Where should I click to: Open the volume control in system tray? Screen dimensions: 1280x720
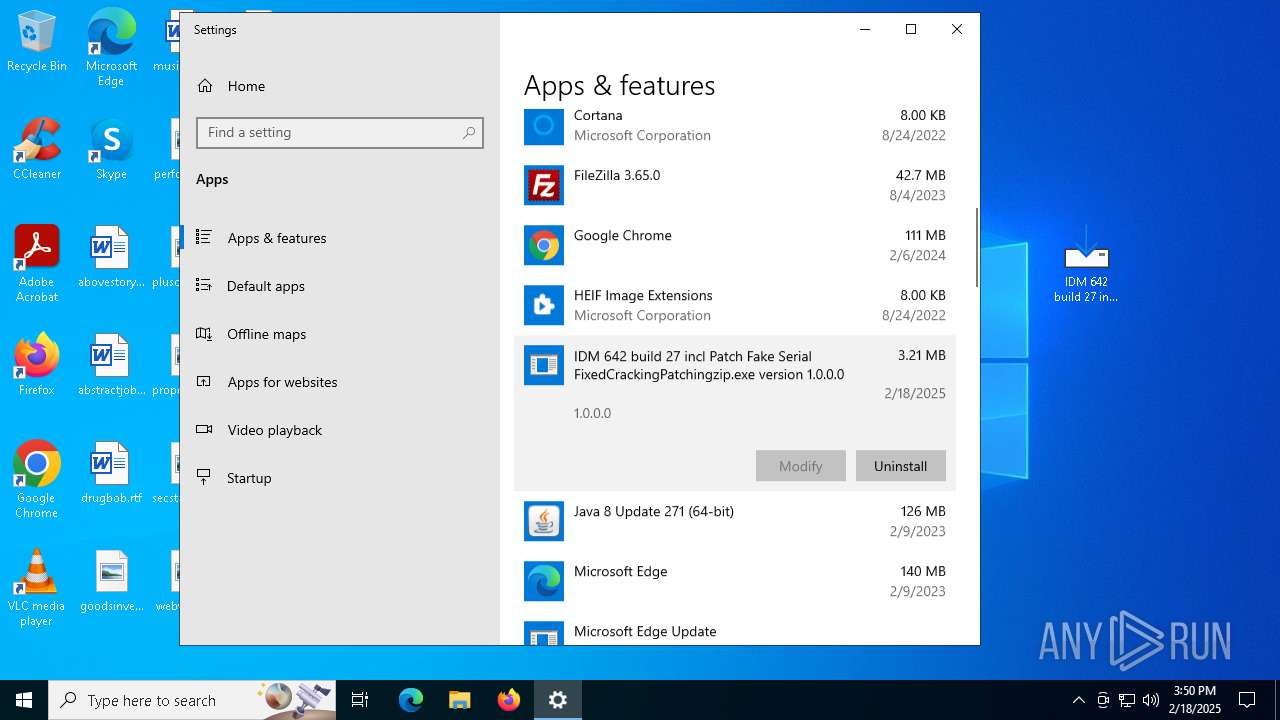click(x=1151, y=700)
